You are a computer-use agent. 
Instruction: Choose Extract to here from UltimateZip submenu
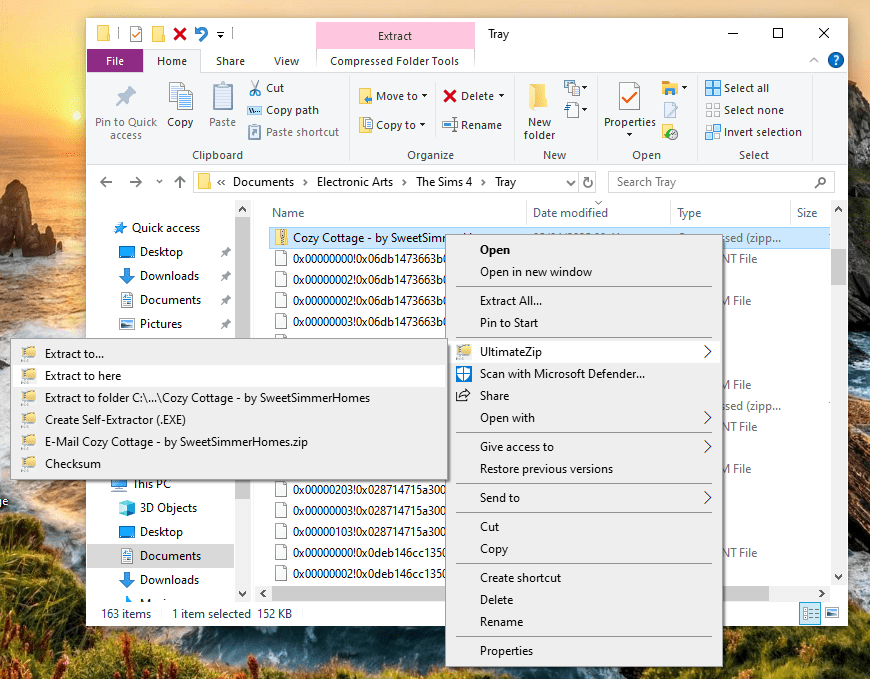pyautogui.click(x=83, y=376)
